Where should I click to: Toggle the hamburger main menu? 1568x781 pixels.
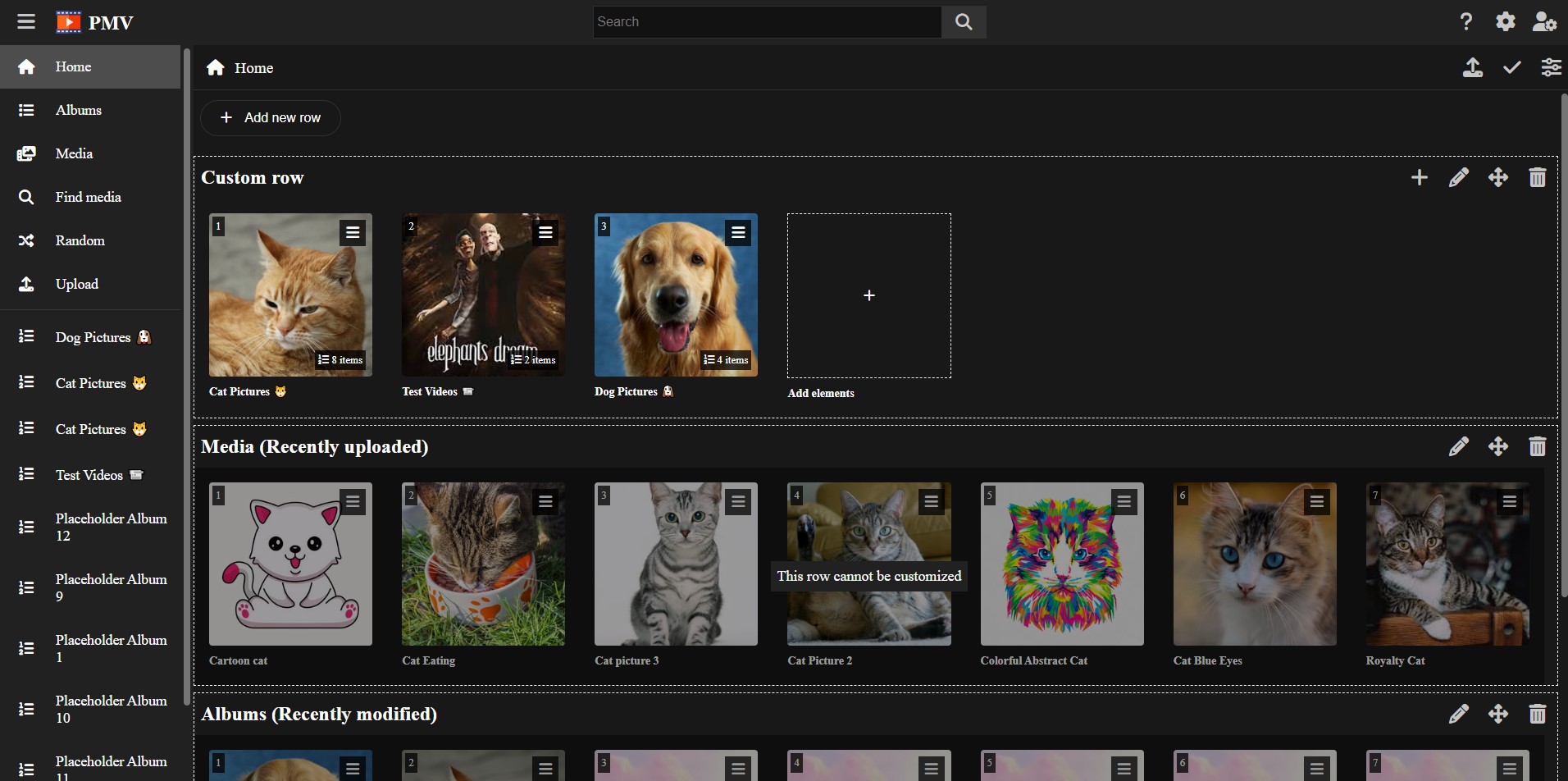(26, 21)
